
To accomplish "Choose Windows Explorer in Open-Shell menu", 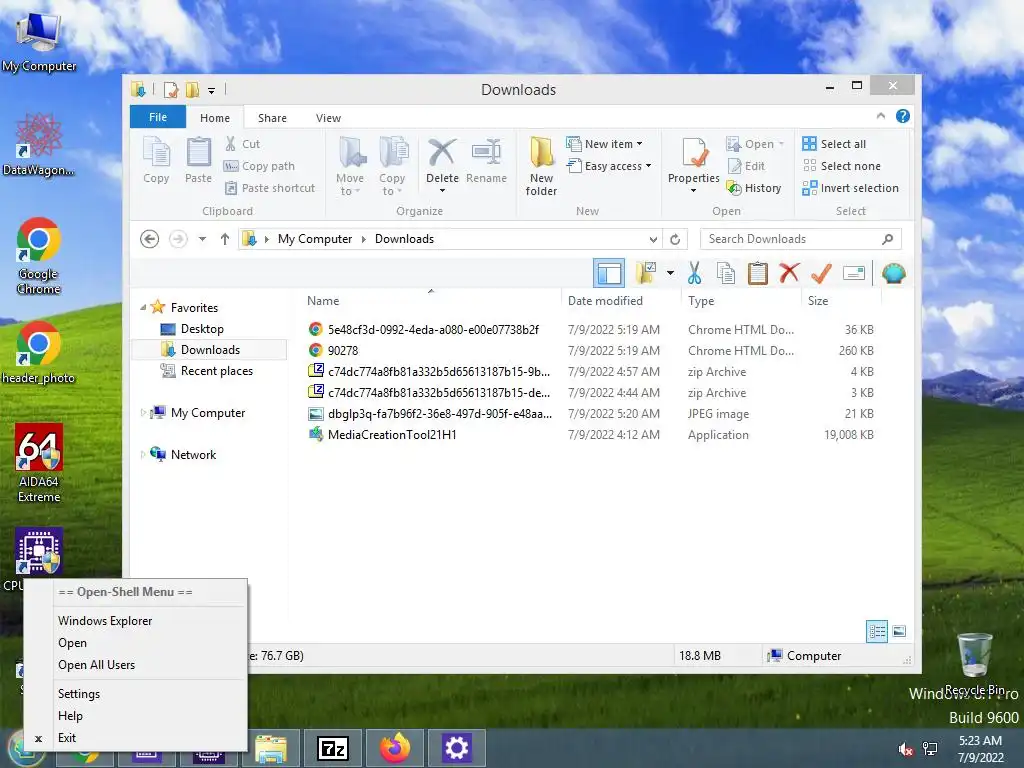I will (x=105, y=620).
